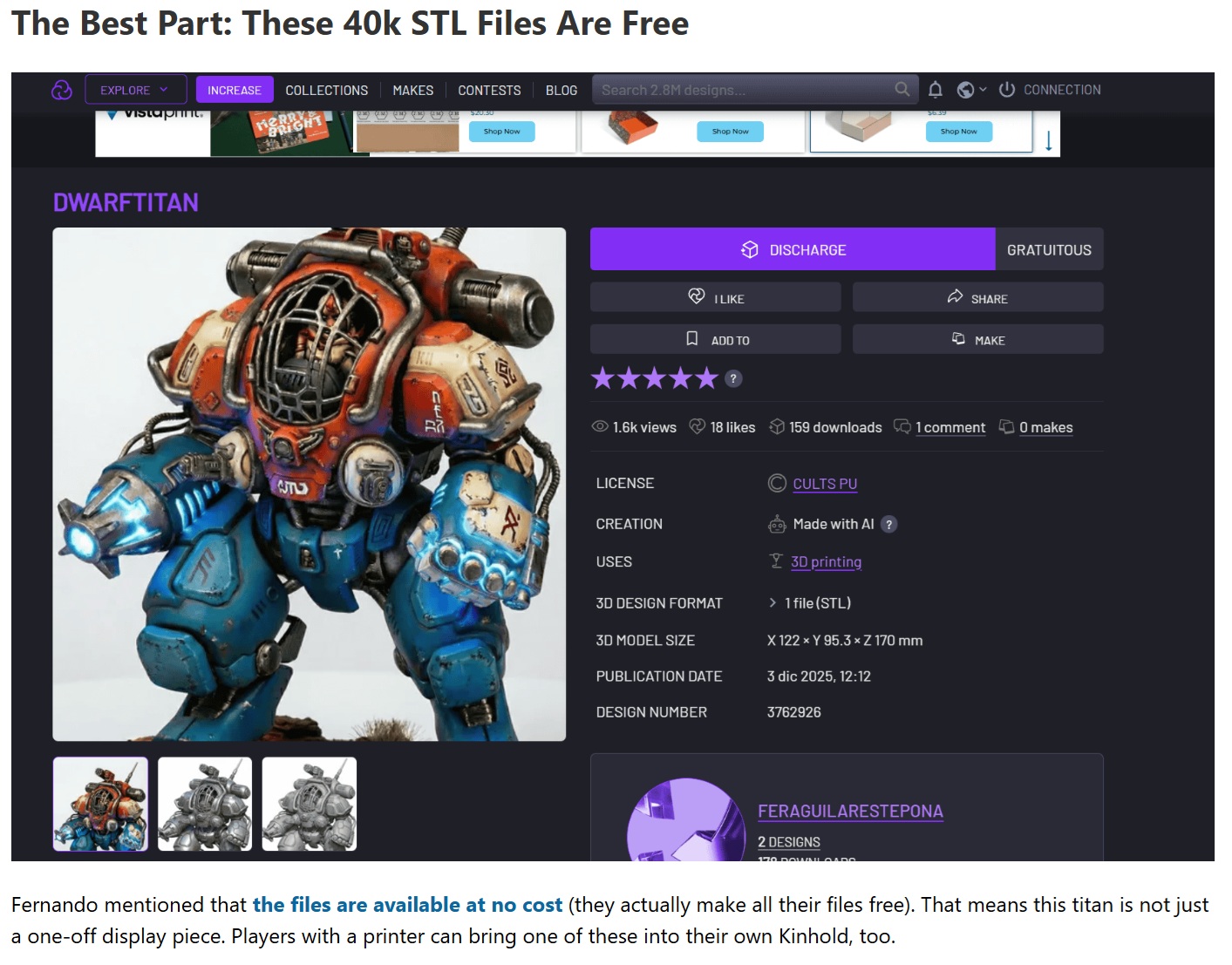Click the SHARE button

978,297
